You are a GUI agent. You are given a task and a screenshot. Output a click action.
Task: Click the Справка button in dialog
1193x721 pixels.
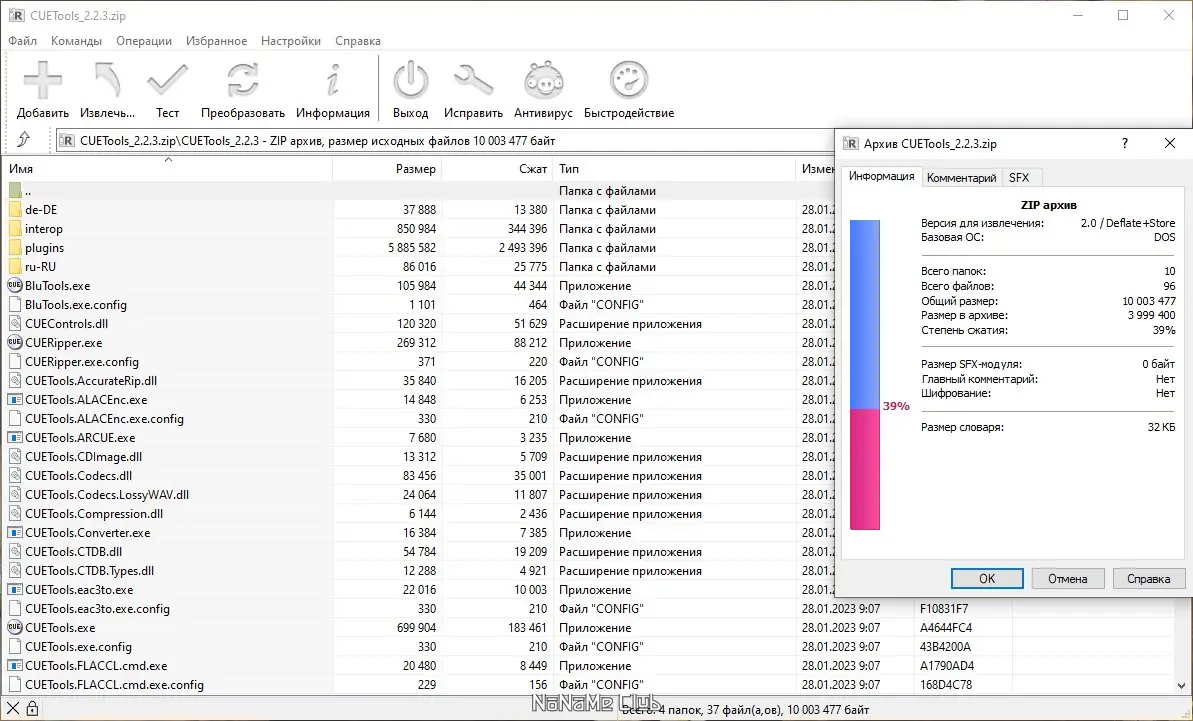click(1148, 579)
